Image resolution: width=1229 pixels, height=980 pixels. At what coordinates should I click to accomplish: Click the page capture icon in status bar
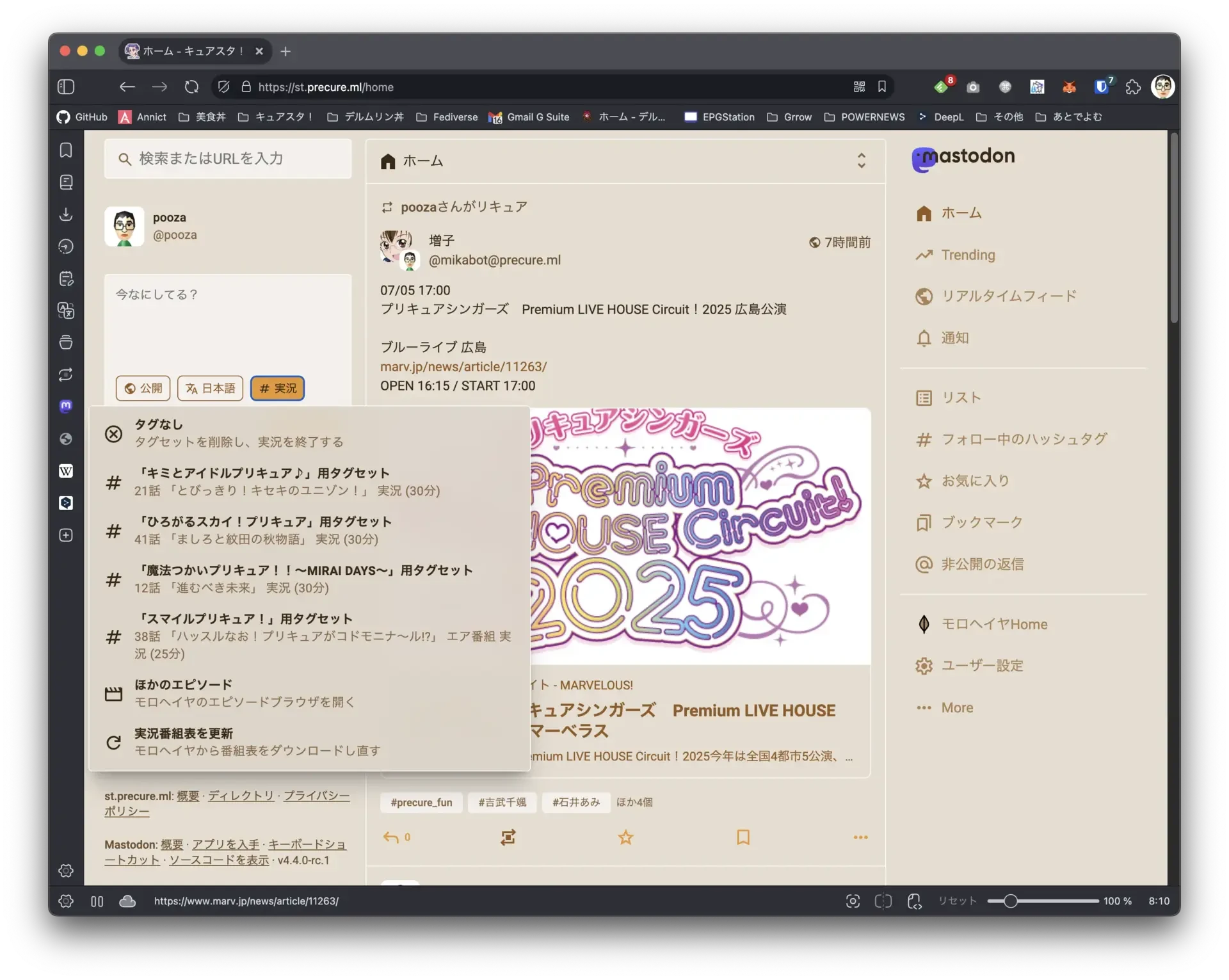[853, 901]
